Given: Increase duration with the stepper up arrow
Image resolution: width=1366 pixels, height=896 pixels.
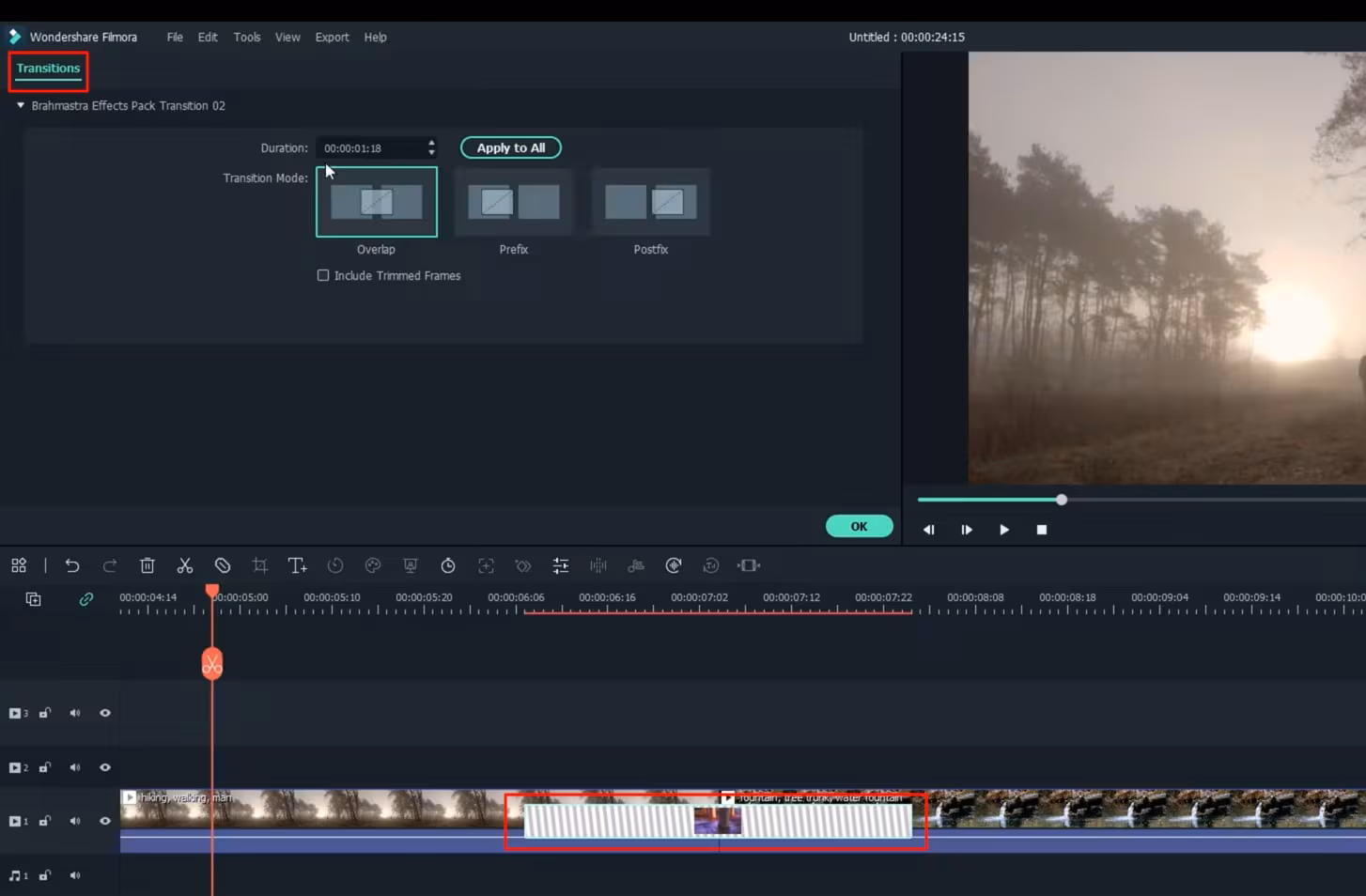Looking at the screenshot, I should pyautogui.click(x=431, y=144).
